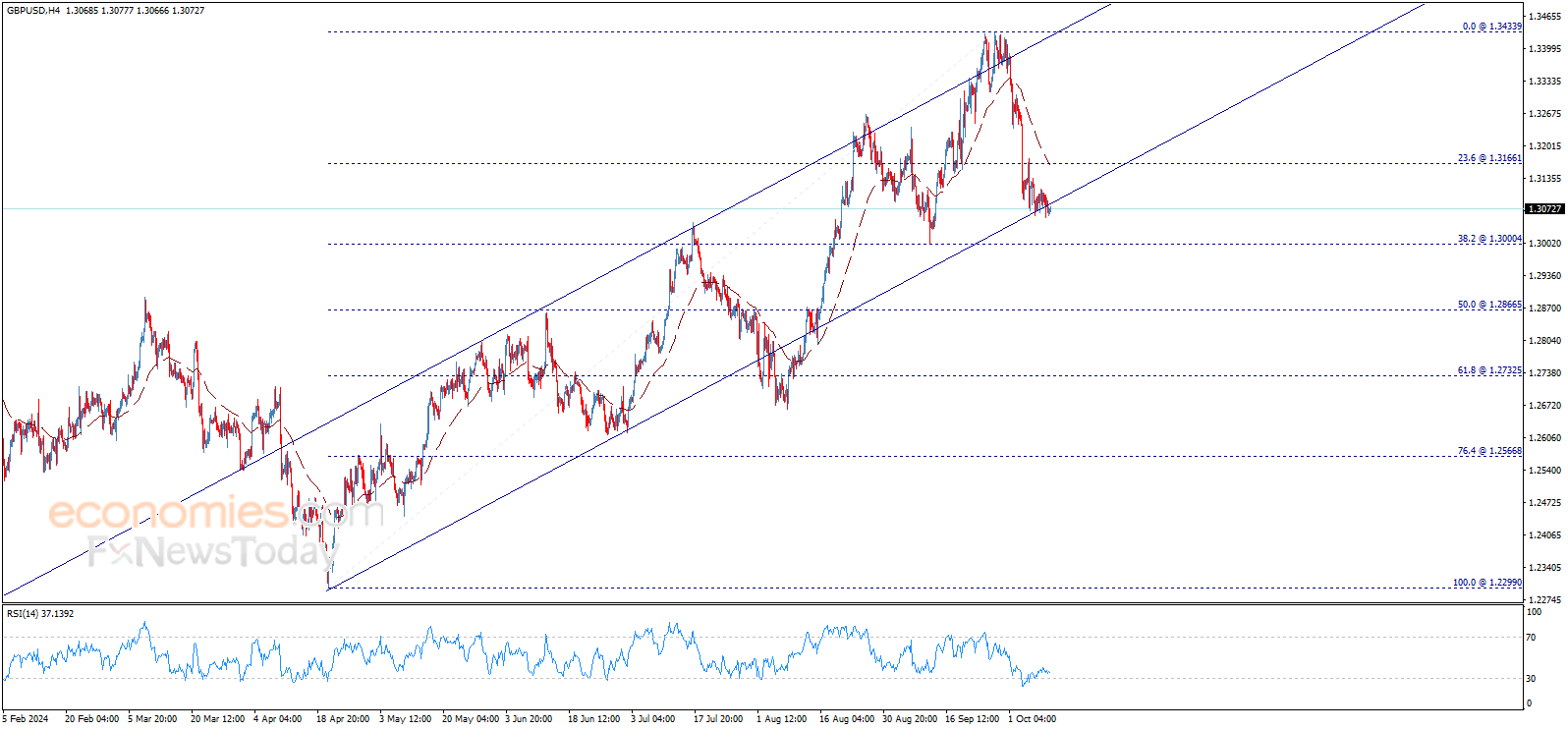This screenshot has height=730, width=1568.
Task: Click price axis value 1.26720
Action: [1545, 406]
